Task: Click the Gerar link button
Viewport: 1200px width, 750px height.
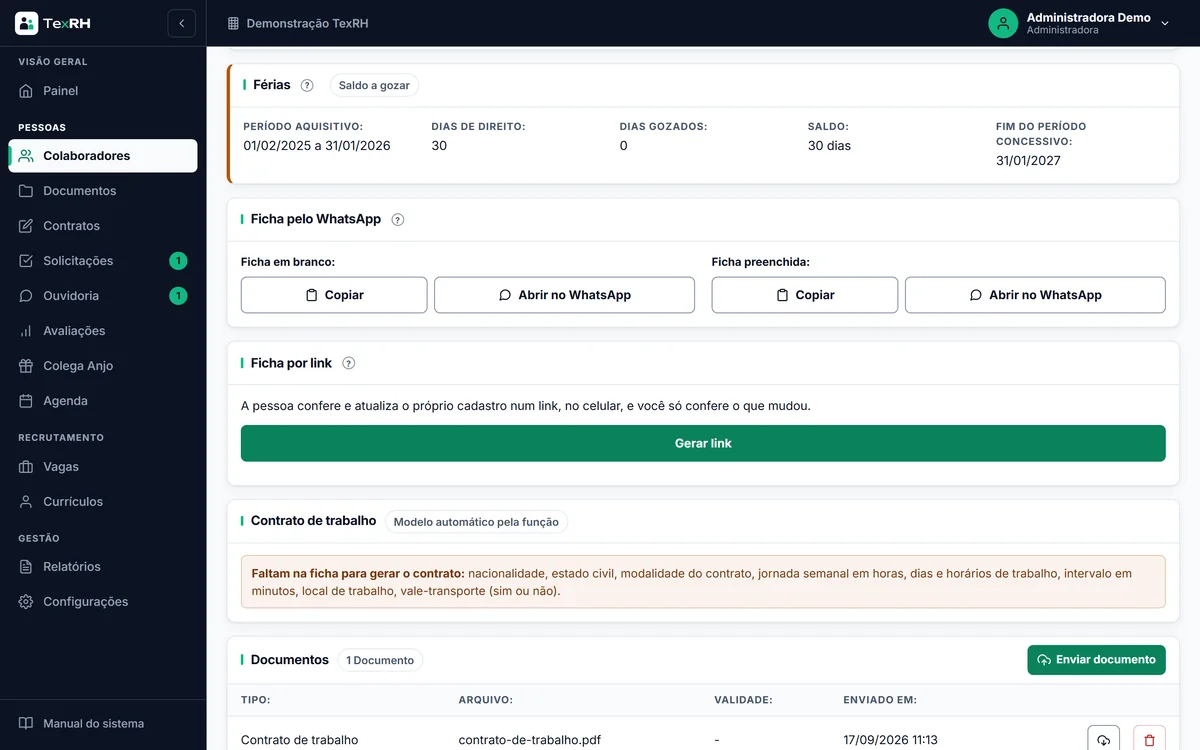Action: tap(703, 443)
